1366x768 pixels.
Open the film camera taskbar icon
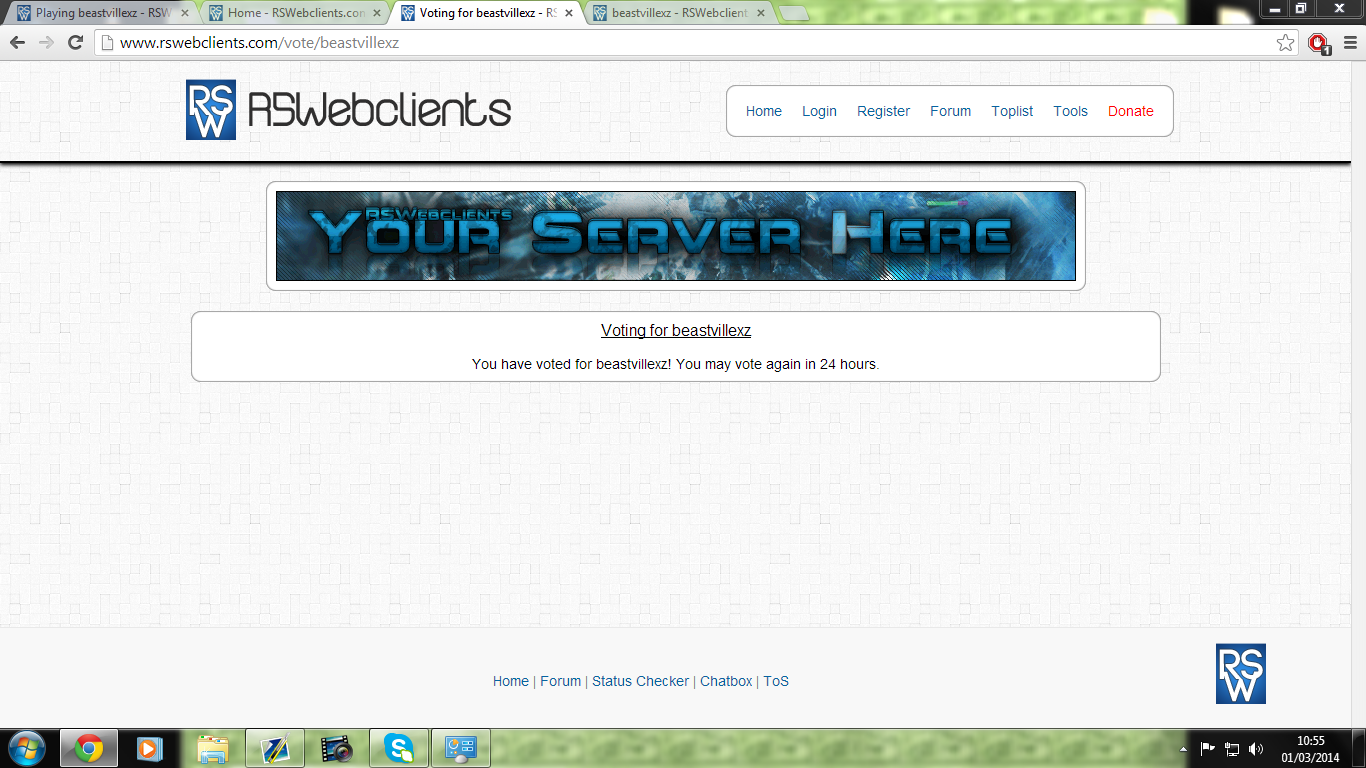pos(337,748)
